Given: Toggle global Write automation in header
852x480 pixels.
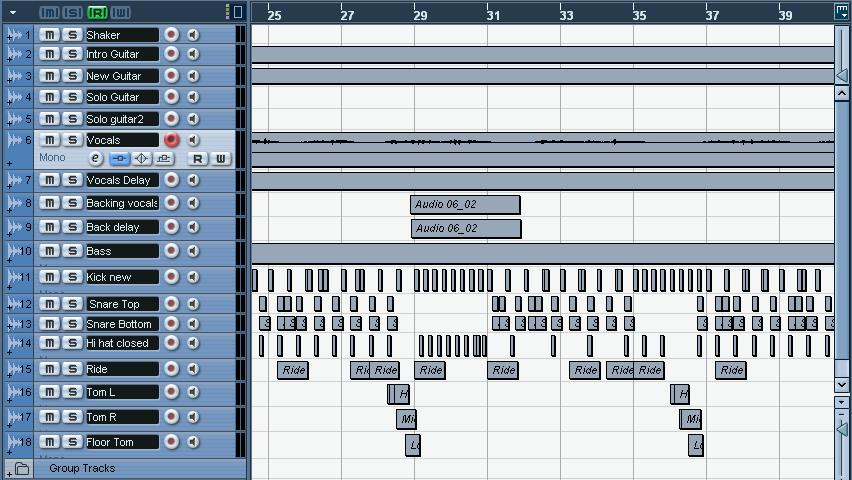Looking at the screenshot, I should click(121, 13).
